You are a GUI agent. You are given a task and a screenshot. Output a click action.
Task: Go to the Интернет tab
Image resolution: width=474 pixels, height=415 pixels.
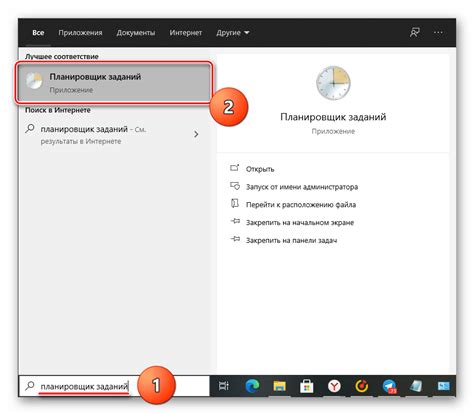(x=186, y=33)
